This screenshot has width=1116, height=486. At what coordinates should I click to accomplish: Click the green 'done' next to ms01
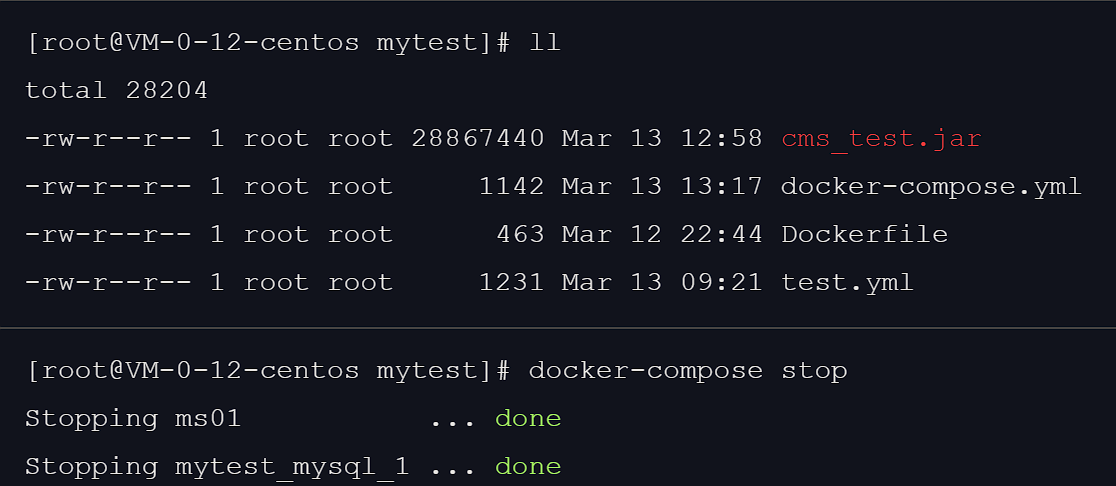[528, 418]
